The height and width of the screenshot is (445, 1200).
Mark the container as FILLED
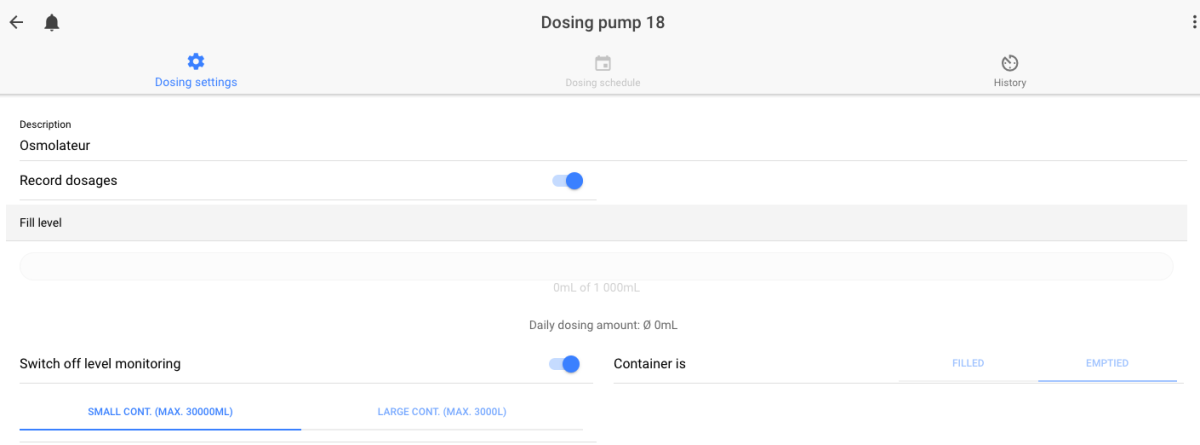tap(968, 363)
